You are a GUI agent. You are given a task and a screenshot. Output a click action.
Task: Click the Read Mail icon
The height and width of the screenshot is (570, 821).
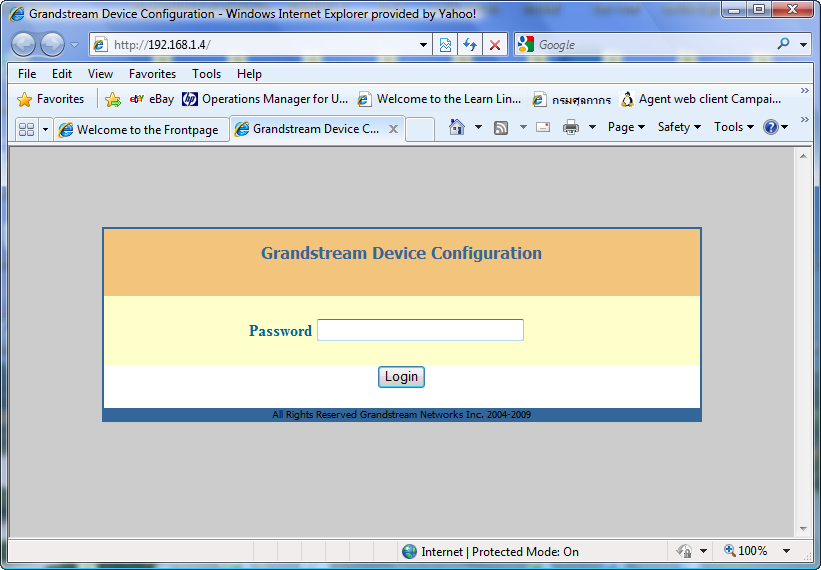coord(543,127)
